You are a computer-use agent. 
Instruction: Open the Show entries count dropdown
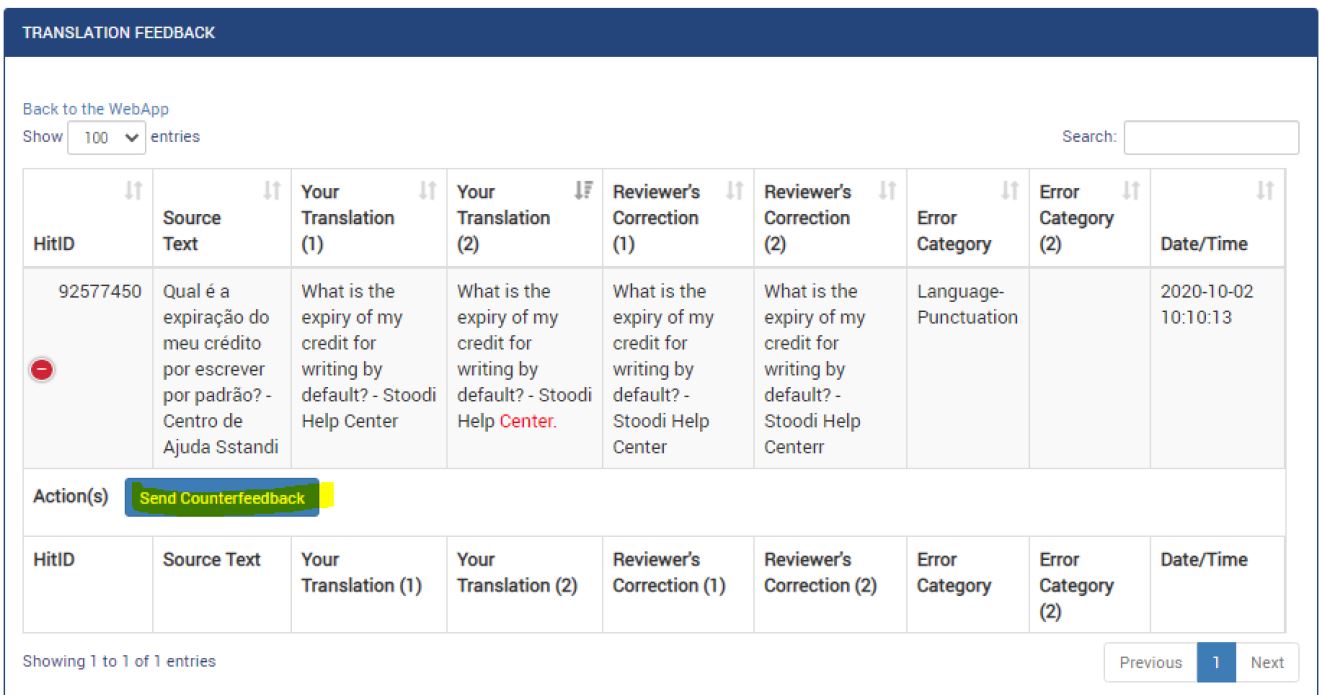(x=107, y=138)
